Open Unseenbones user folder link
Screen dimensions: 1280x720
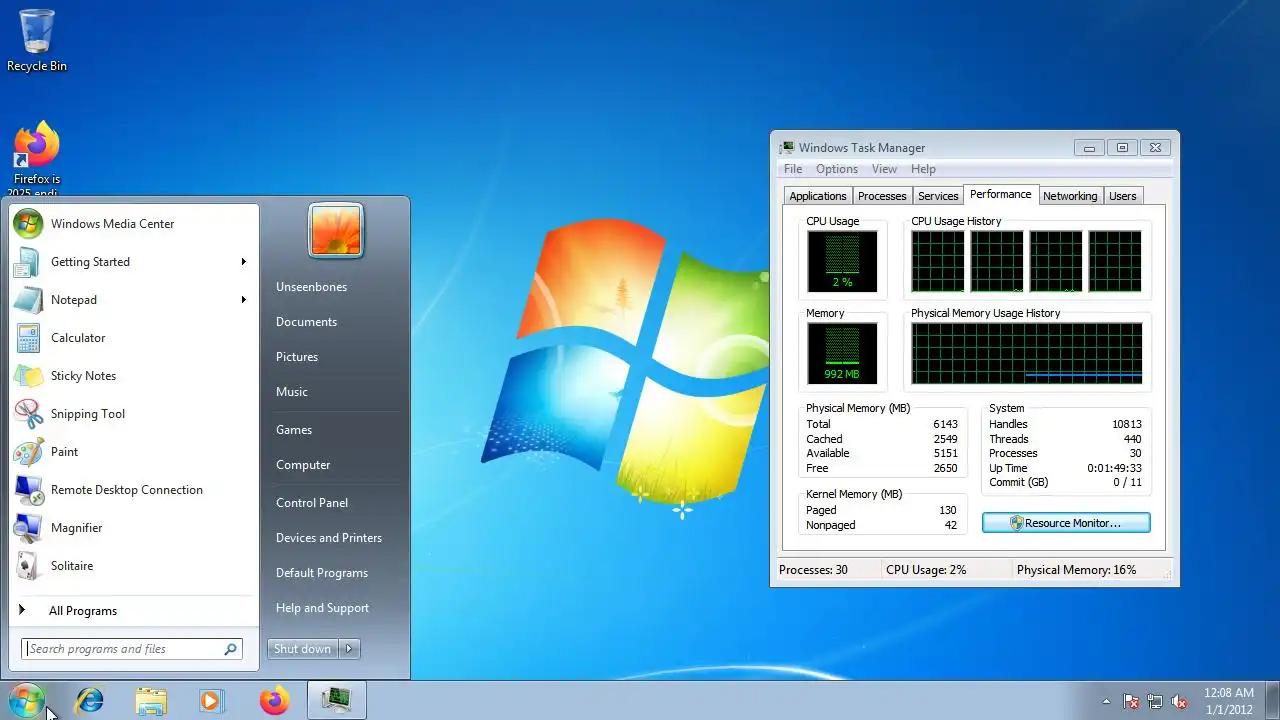(x=311, y=287)
